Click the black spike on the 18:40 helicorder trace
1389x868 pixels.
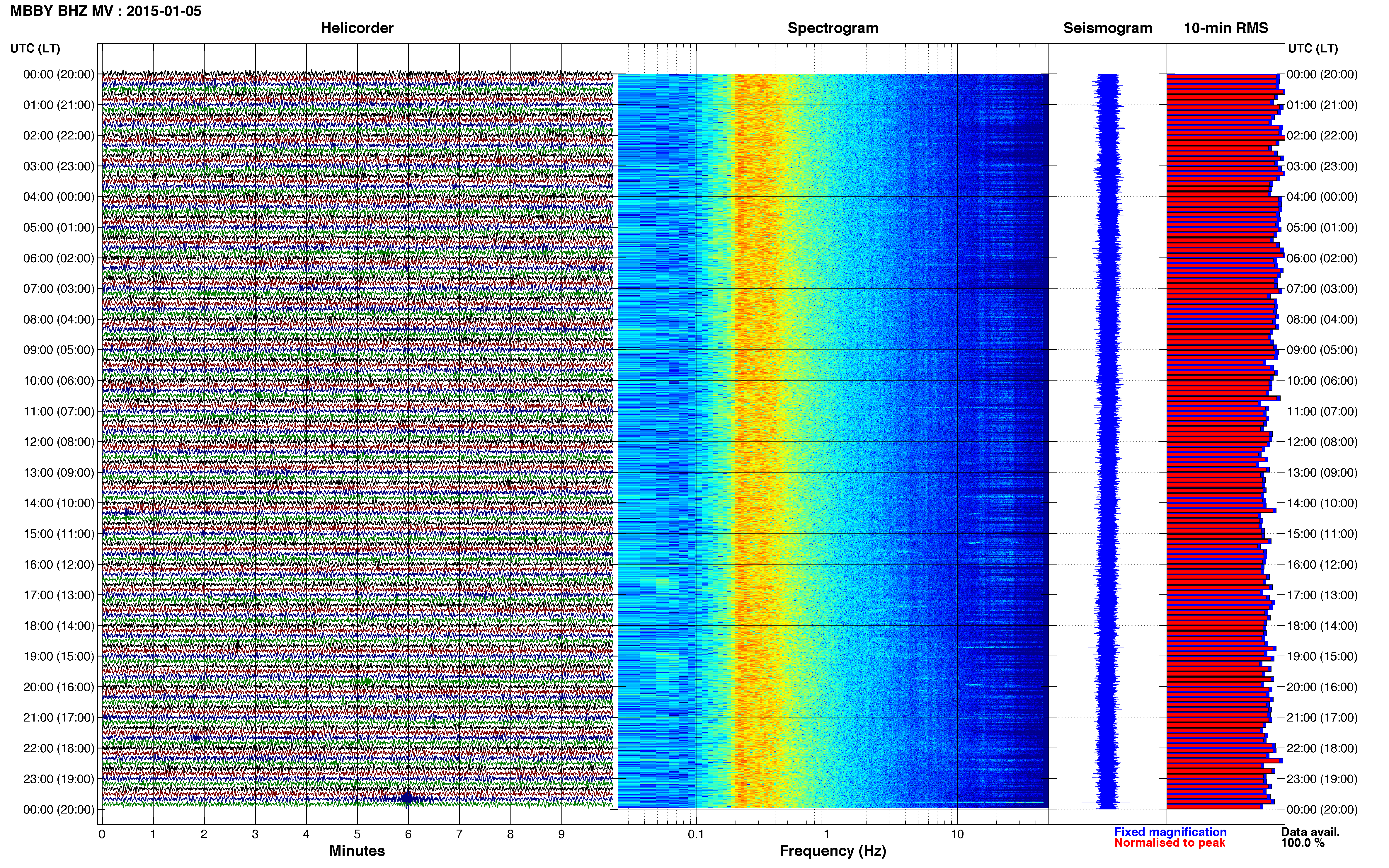(237, 646)
